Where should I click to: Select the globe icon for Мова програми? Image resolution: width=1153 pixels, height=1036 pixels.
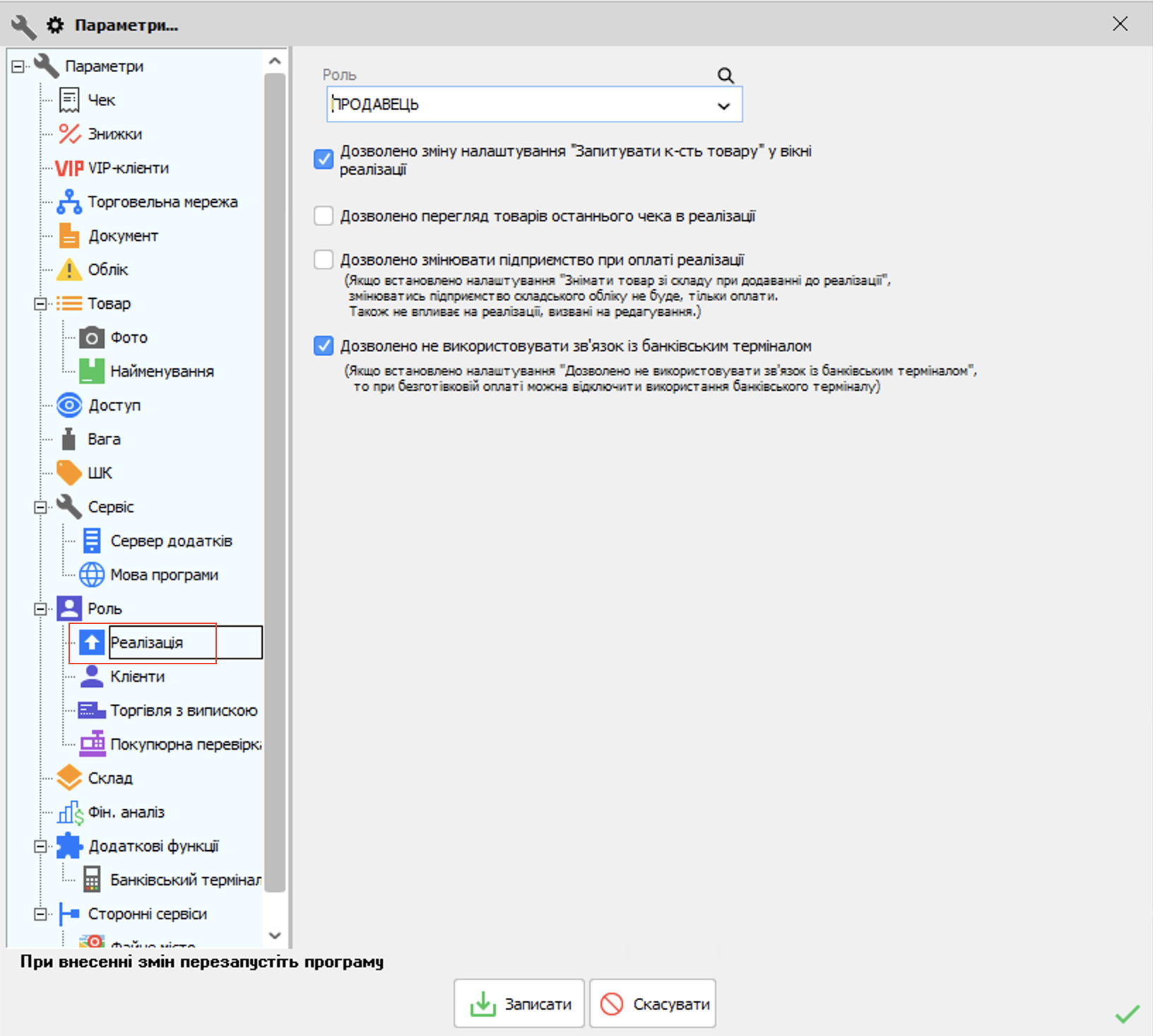[92, 575]
